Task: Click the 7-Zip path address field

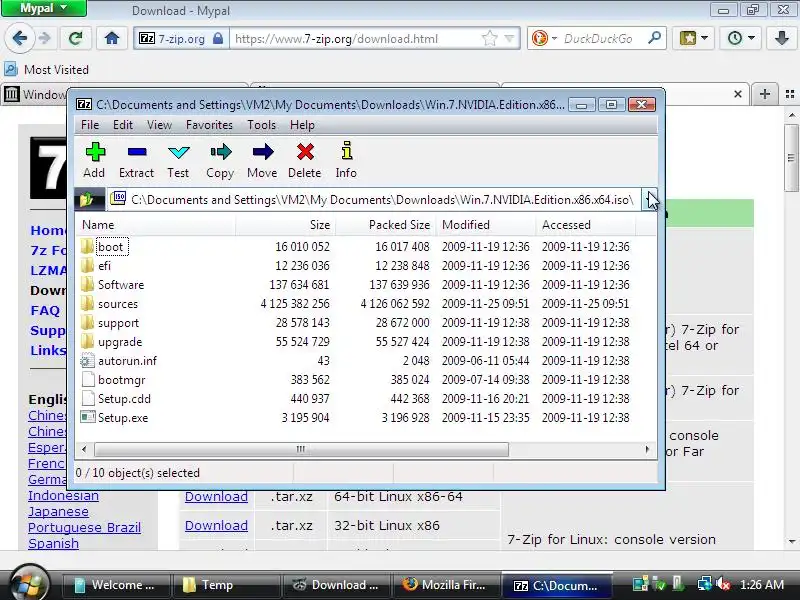Action: [374, 199]
